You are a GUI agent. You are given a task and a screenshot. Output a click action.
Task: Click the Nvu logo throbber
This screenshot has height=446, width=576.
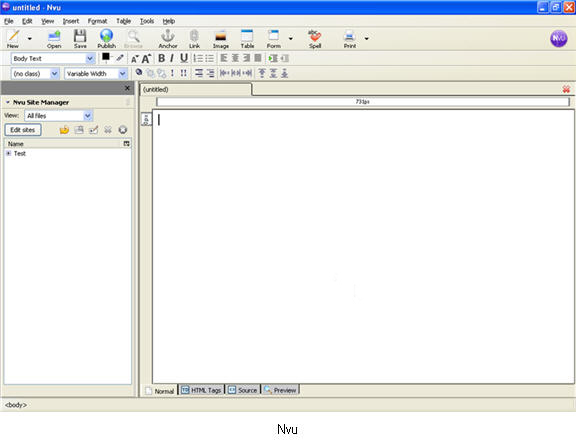(559, 39)
